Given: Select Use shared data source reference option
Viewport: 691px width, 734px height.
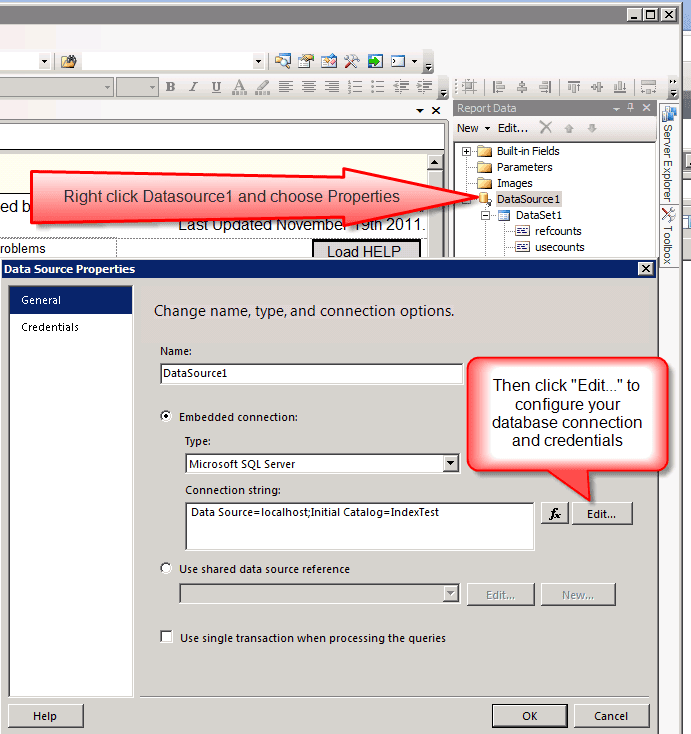Looking at the screenshot, I should click(166, 568).
